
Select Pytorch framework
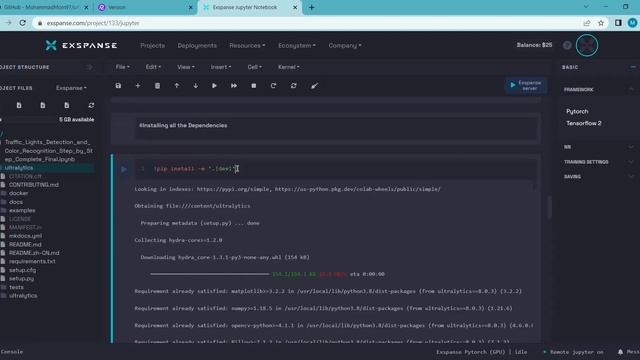click(577, 111)
